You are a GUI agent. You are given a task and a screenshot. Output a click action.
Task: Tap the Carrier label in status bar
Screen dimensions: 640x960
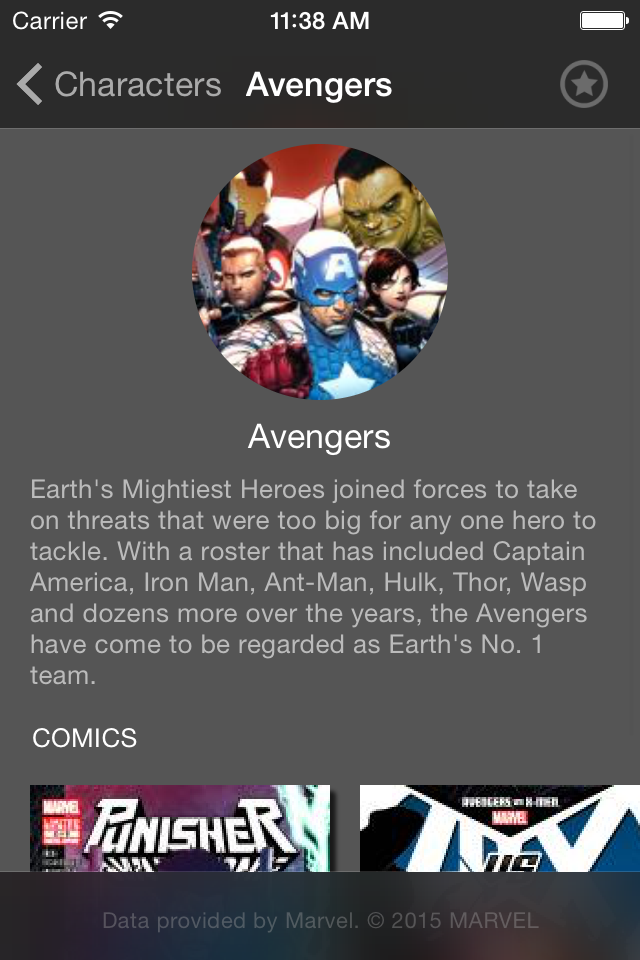click(x=50, y=21)
